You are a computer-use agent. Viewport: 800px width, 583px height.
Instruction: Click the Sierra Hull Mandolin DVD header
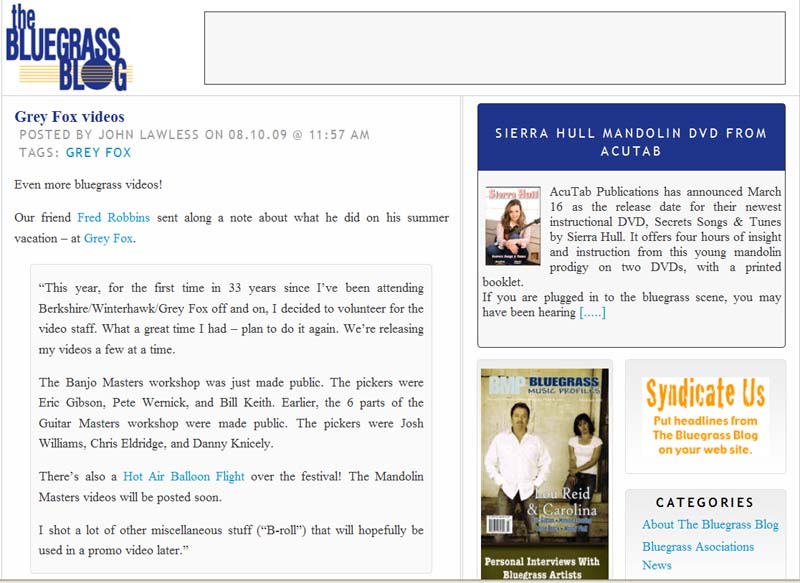[631, 142]
